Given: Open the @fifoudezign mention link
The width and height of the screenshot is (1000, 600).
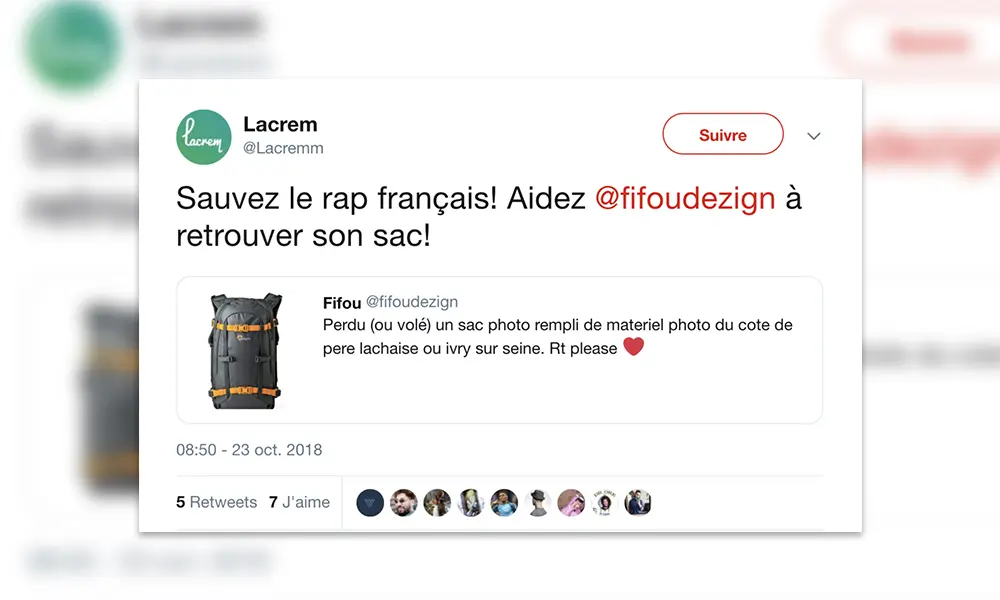Looking at the screenshot, I should [685, 198].
